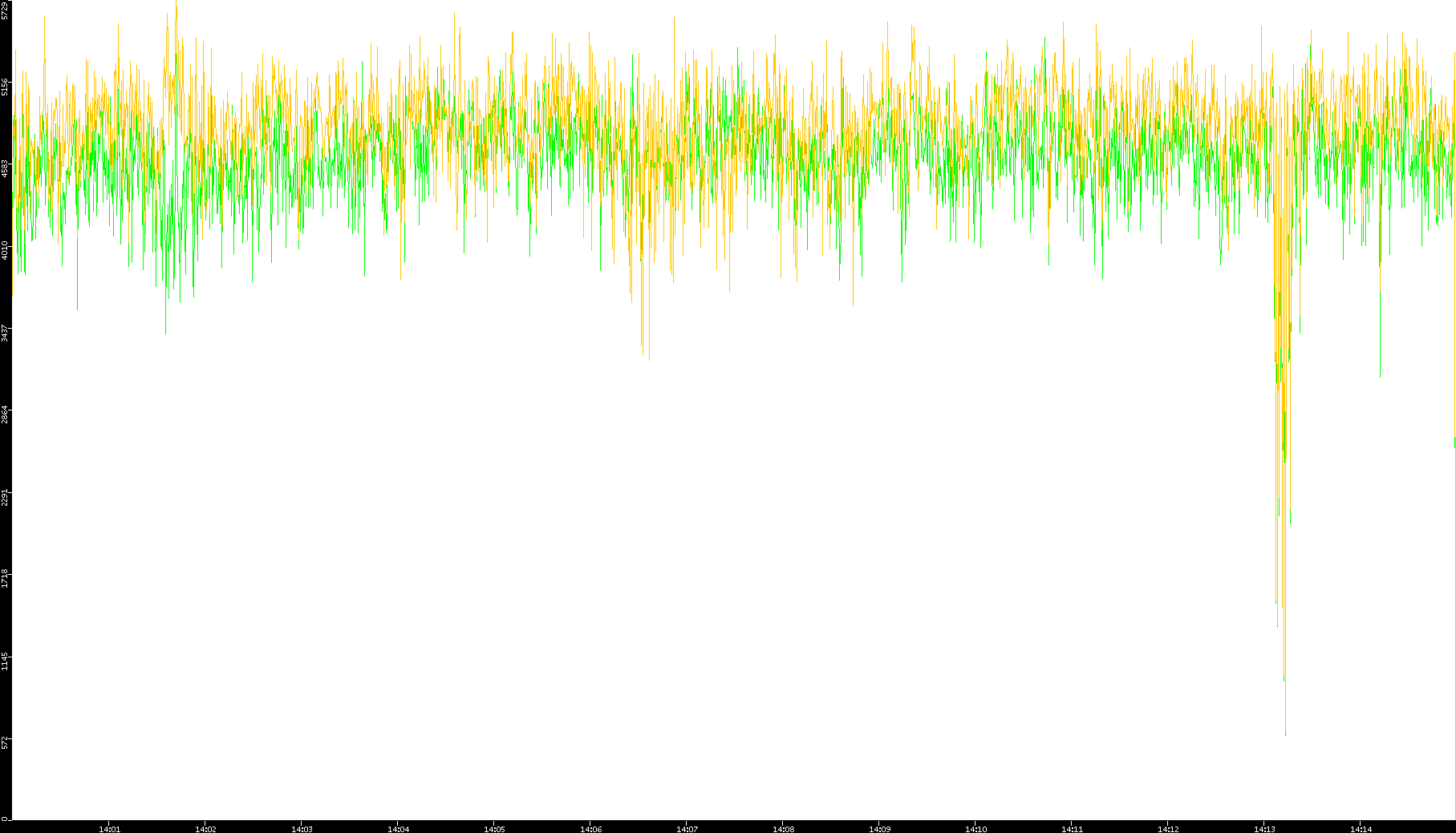Click the 4583 vertical axis label
This screenshot has height=833, width=1456.
(6, 168)
